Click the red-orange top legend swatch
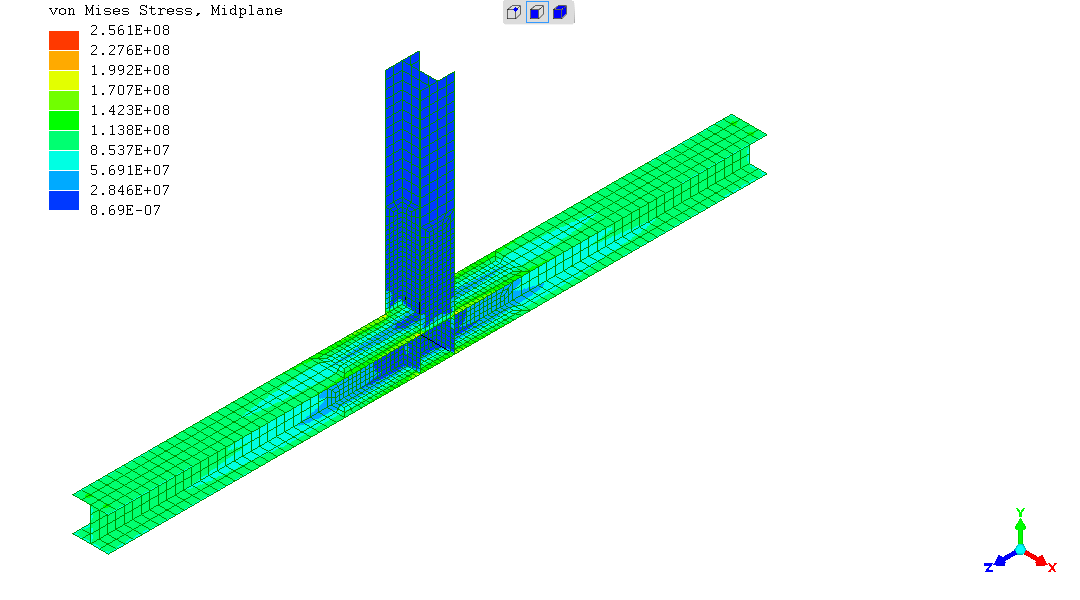 [64, 40]
